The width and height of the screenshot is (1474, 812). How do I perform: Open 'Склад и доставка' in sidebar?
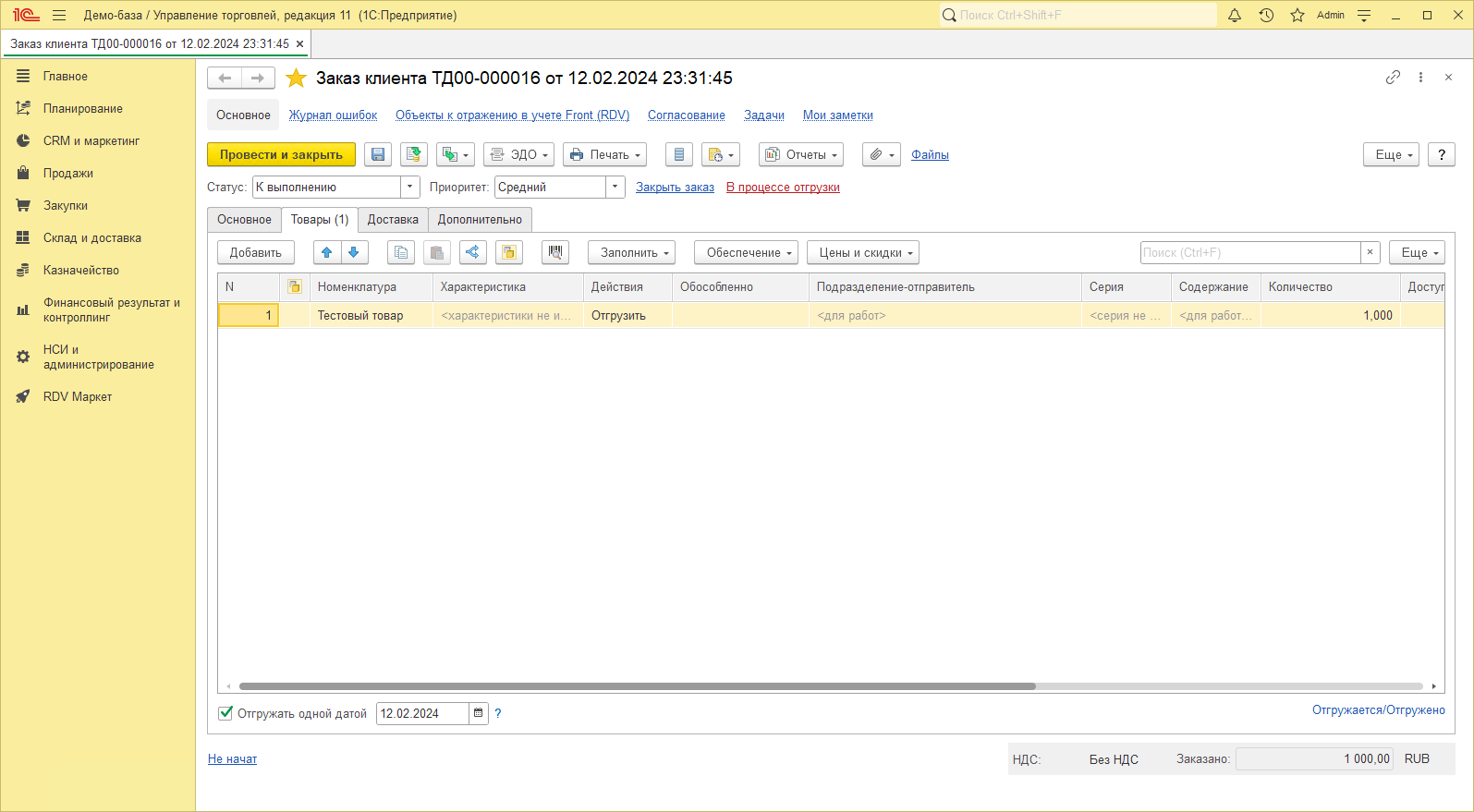pyautogui.click(x=91, y=238)
